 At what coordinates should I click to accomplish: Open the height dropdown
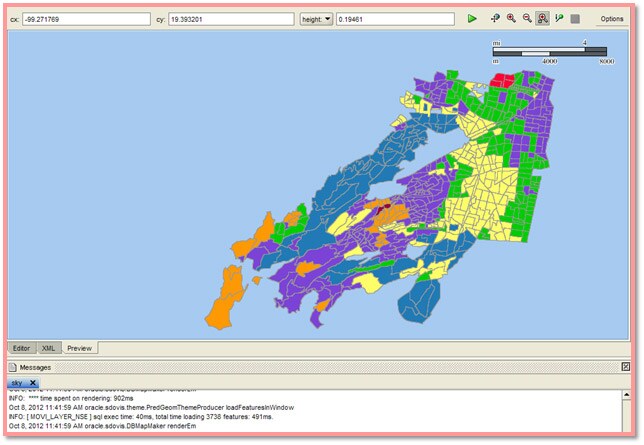316,19
